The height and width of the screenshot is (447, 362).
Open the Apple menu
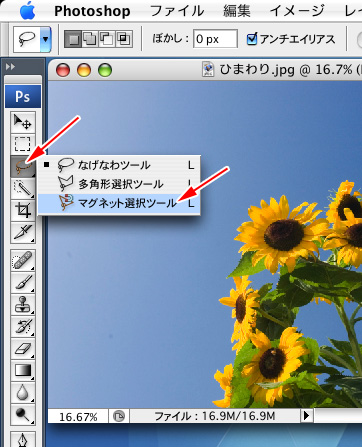[x=28, y=11]
